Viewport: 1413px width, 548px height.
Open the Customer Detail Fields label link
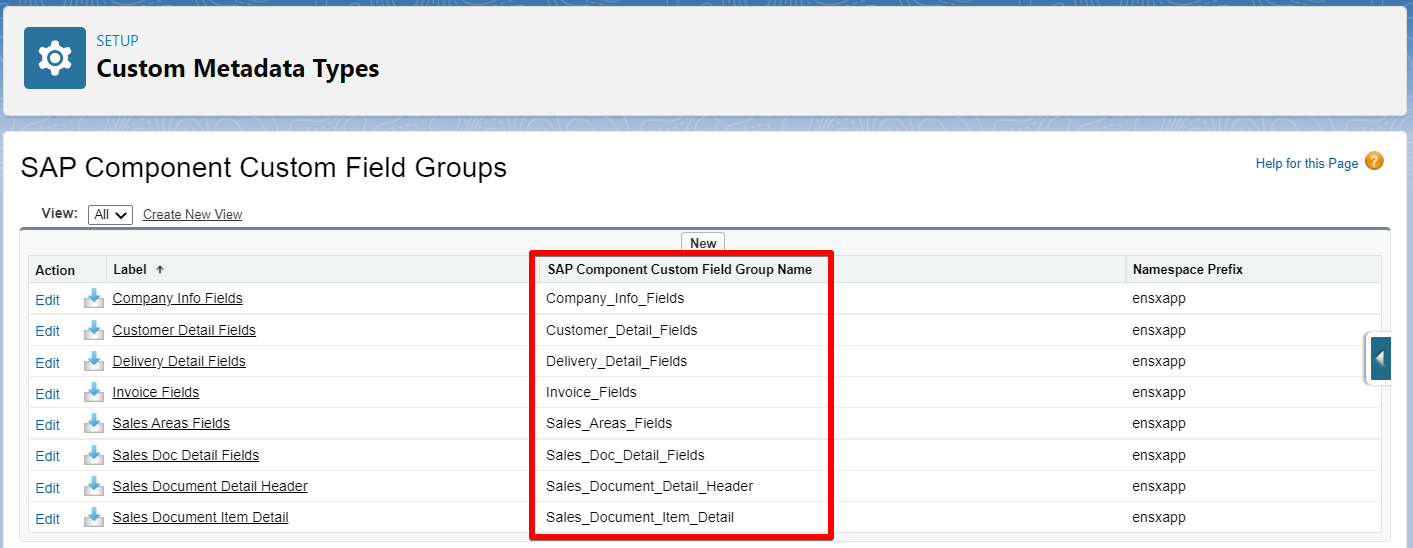(x=184, y=330)
